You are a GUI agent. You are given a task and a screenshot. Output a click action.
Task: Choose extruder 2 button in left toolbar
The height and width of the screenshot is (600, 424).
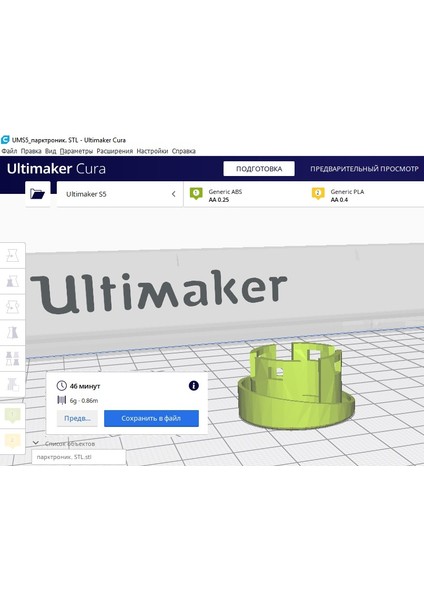click(x=12, y=441)
